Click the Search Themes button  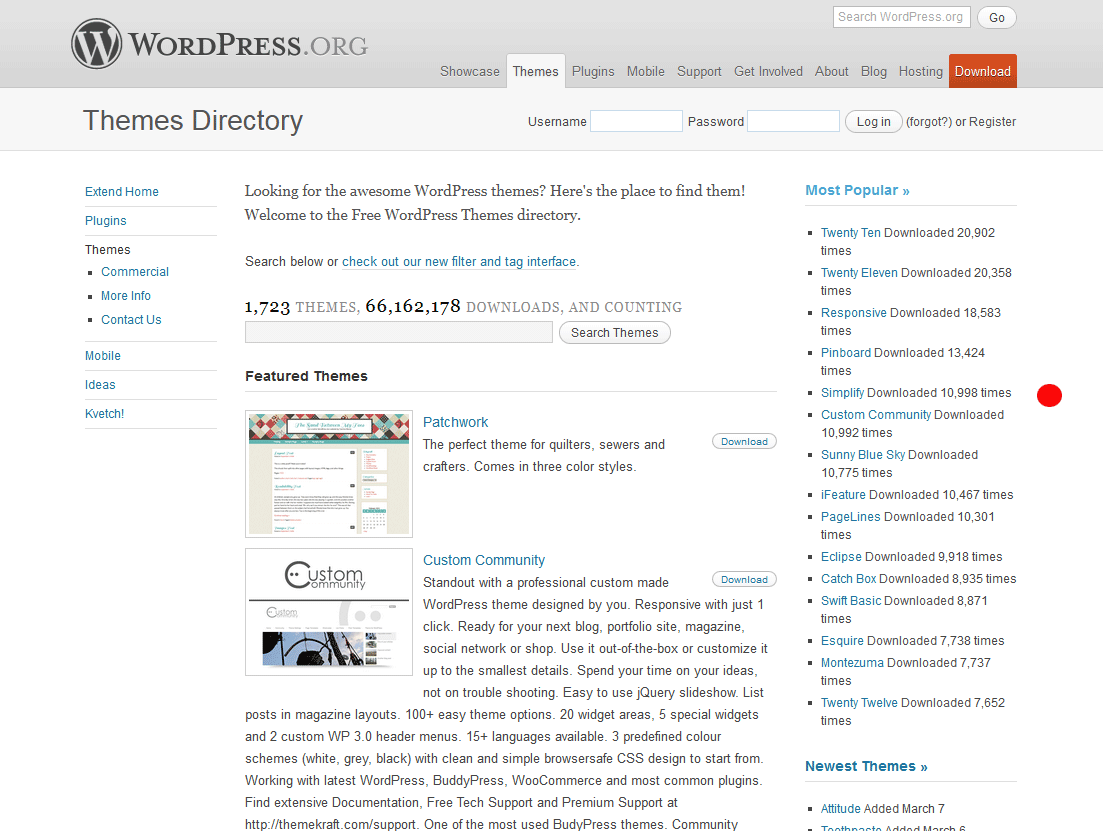tap(614, 332)
